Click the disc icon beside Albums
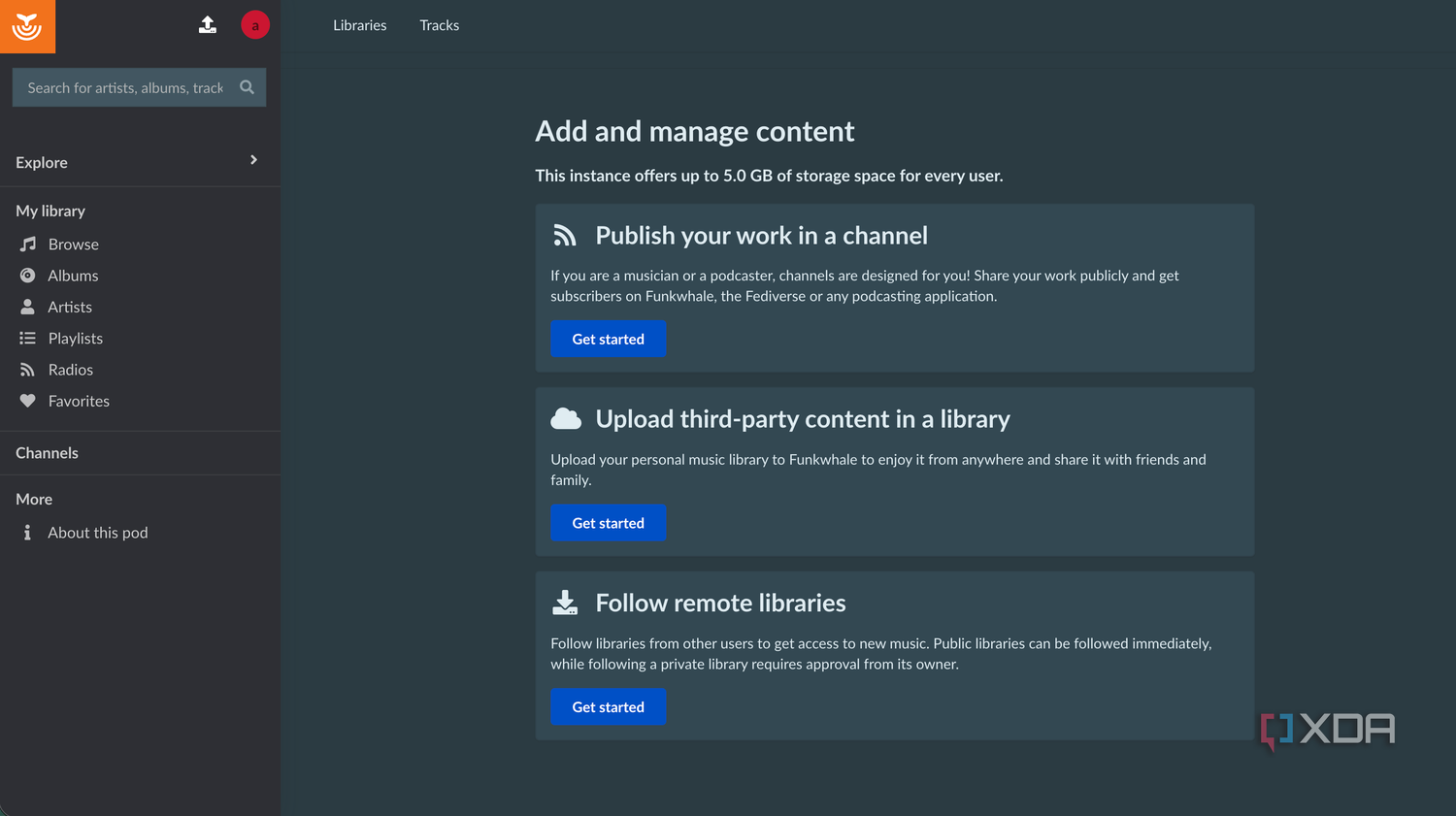The height and width of the screenshot is (816, 1456). click(x=28, y=276)
